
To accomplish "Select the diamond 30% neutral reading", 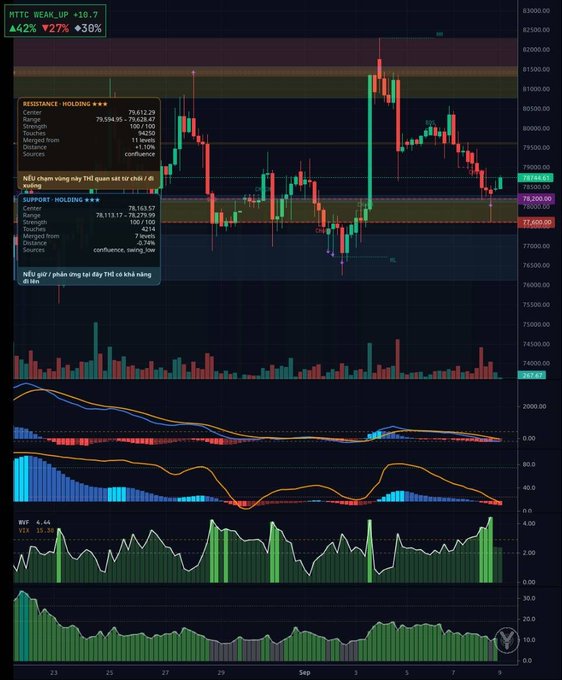I will pyautogui.click(x=88, y=29).
